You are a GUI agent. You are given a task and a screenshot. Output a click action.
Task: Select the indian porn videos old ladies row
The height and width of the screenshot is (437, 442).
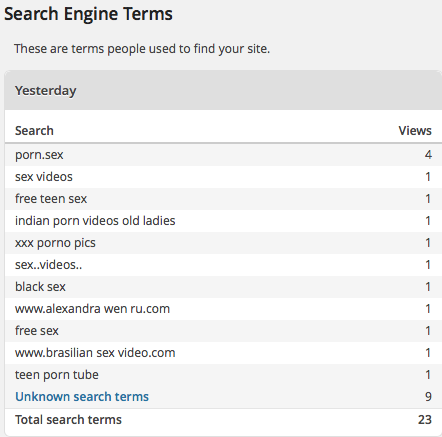pyautogui.click(x=223, y=221)
